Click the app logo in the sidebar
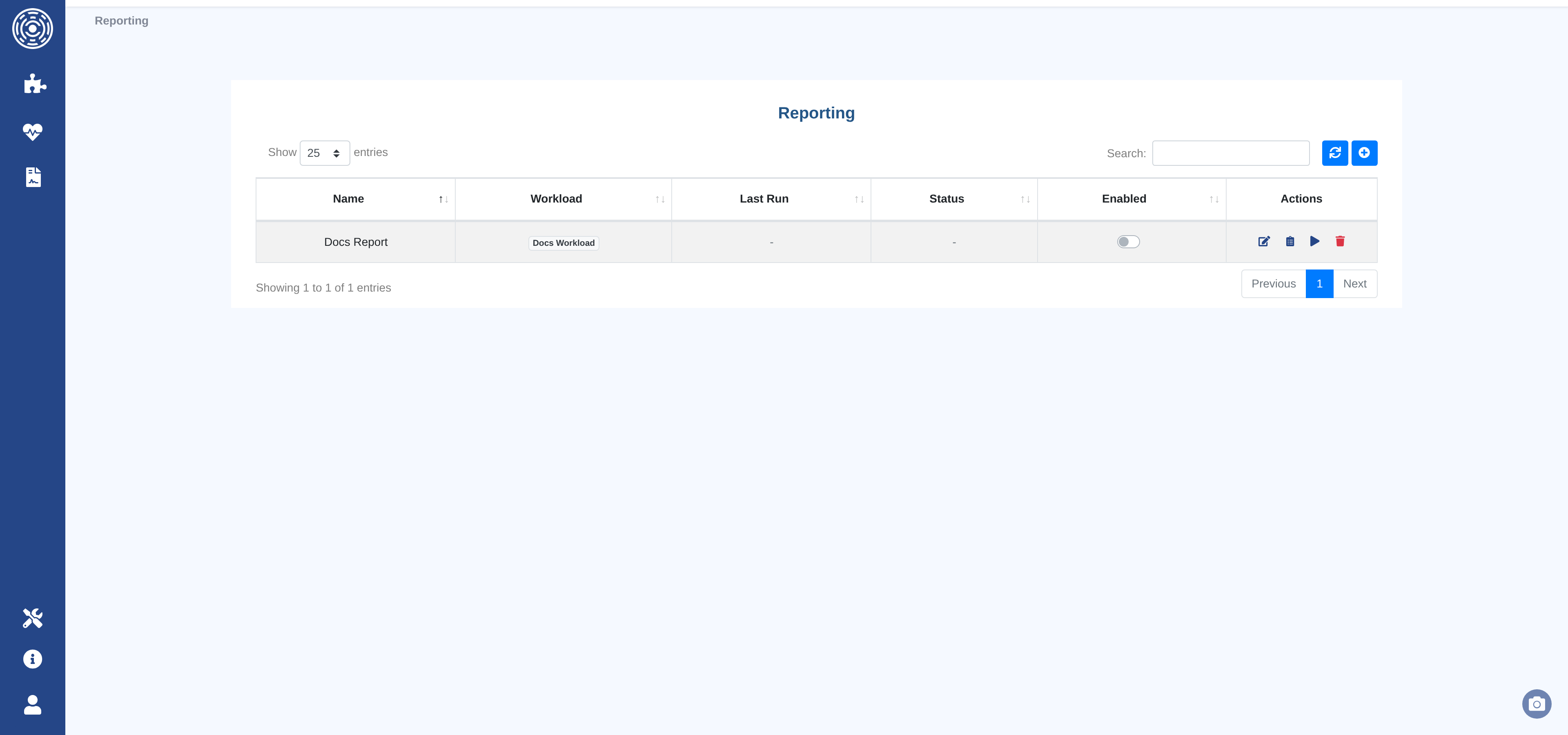Screen dimensions: 1568x735 (x=33, y=29)
